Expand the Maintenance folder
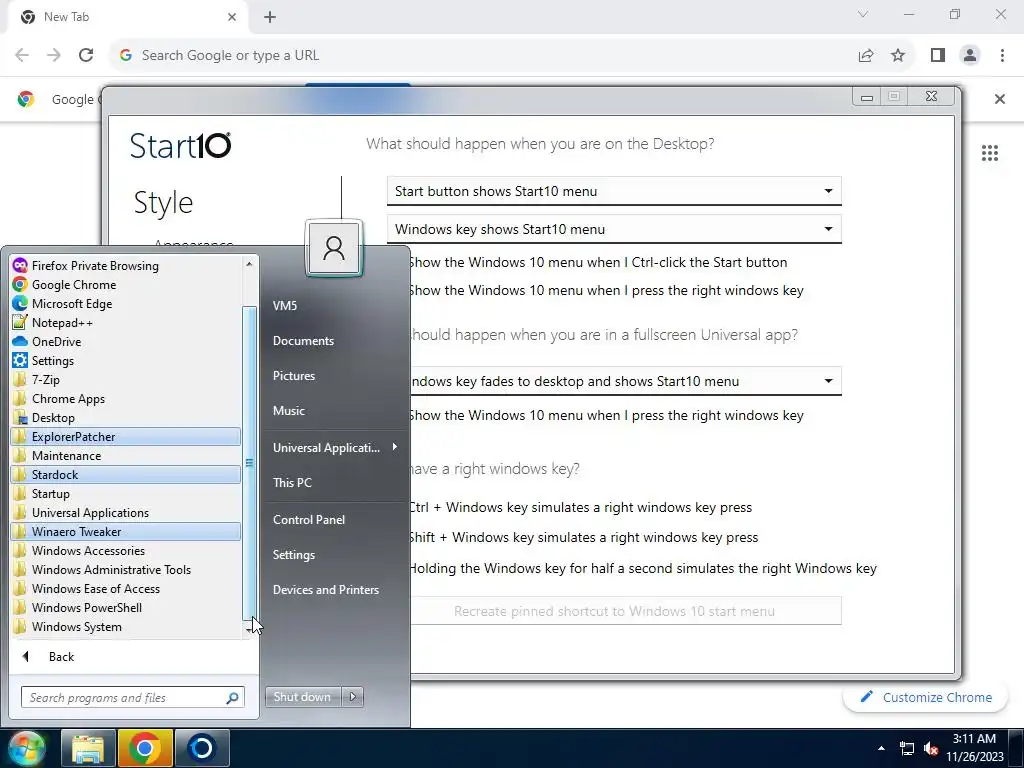This screenshot has height=768, width=1024. (125, 455)
